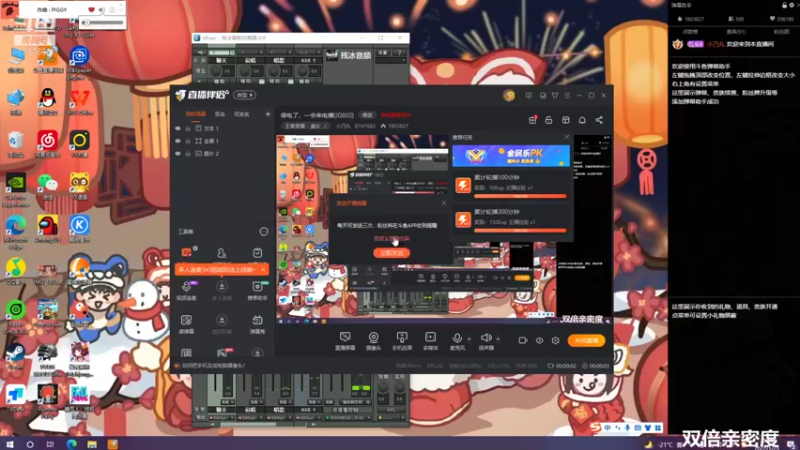This screenshot has width=800, height=450.
Task: Open the 弹幕秀 tool
Action: point(257,324)
